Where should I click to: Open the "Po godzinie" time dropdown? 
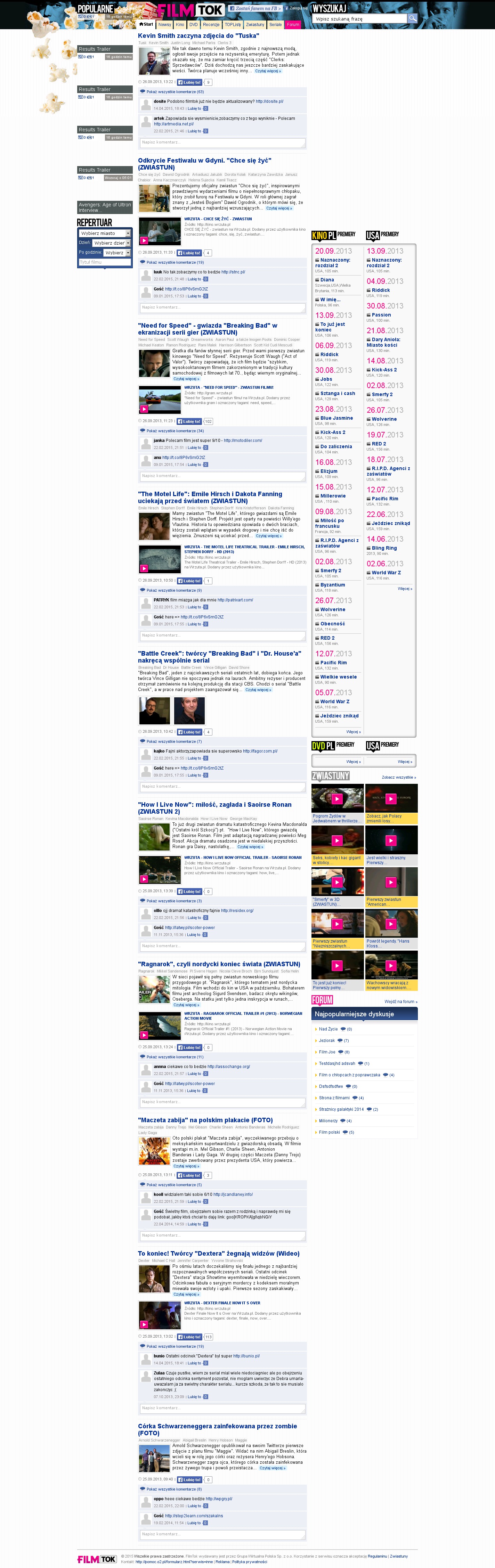116,253
